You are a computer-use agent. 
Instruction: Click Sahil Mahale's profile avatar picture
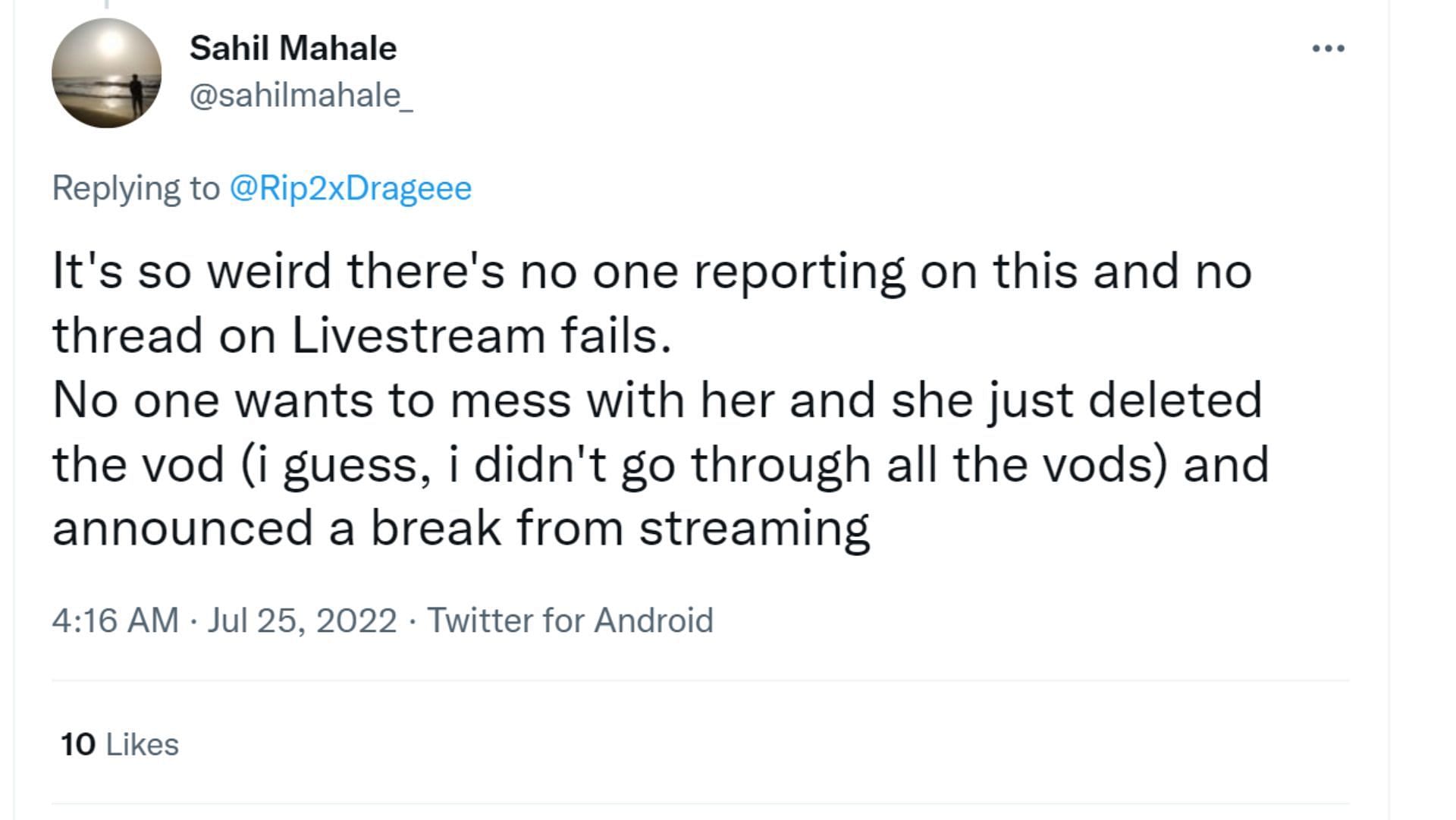(x=106, y=74)
